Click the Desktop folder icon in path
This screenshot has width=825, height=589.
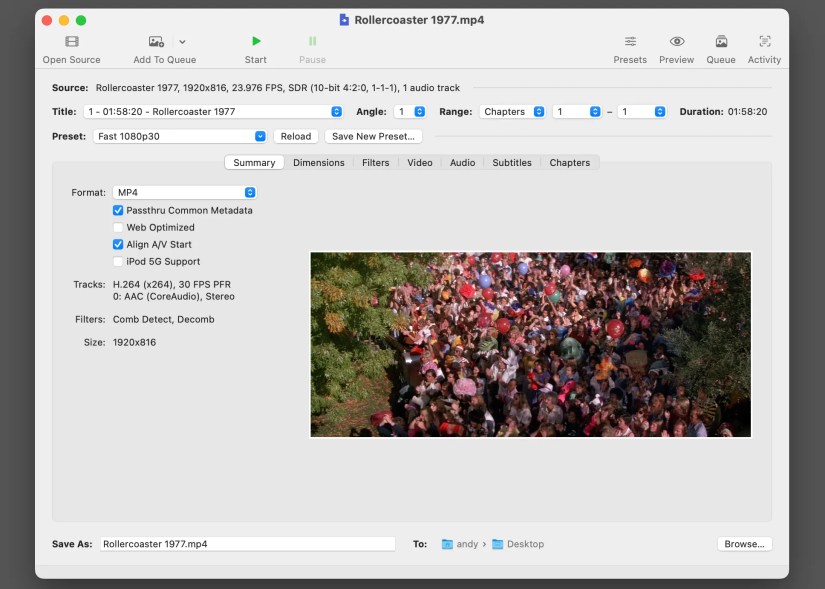point(497,544)
